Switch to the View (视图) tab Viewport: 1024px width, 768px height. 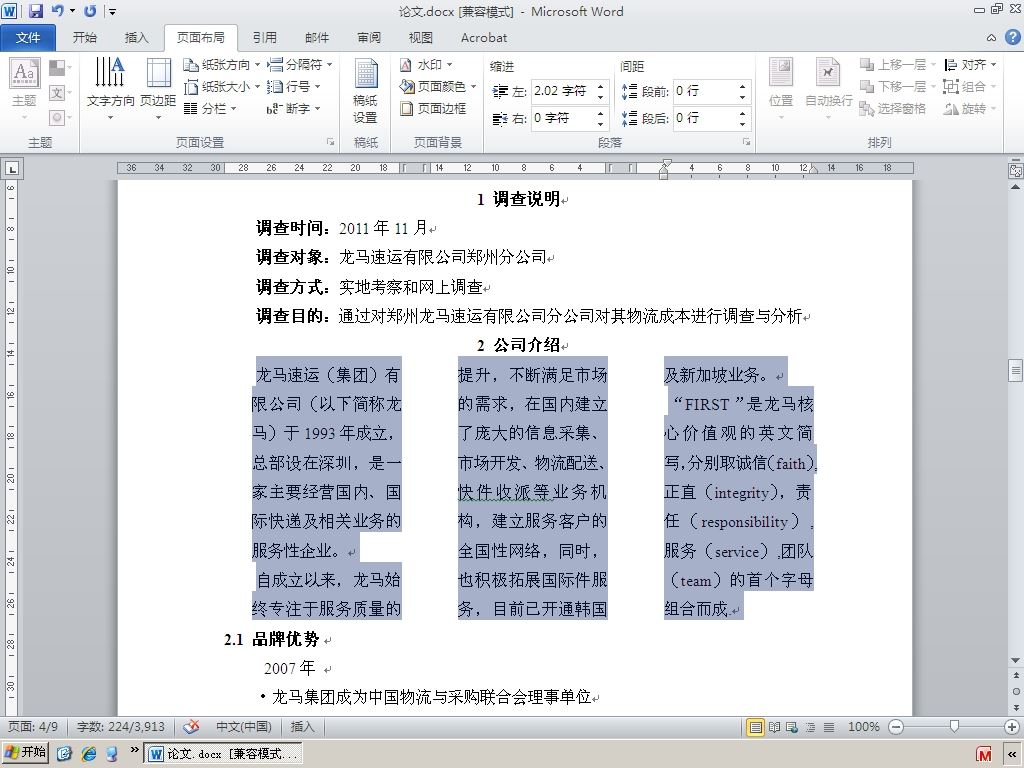point(421,38)
